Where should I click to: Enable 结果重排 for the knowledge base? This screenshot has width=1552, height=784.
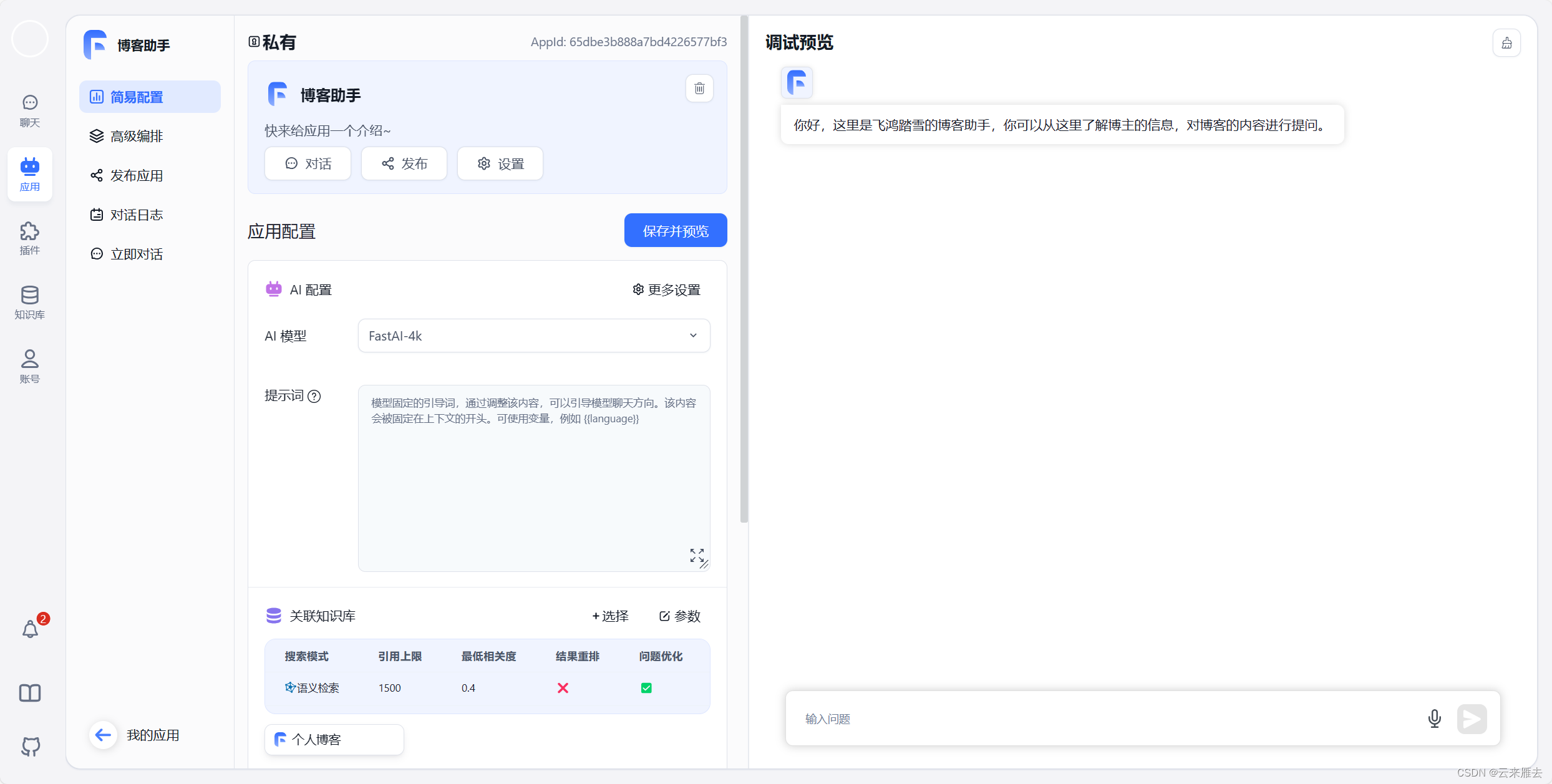[x=563, y=687]
